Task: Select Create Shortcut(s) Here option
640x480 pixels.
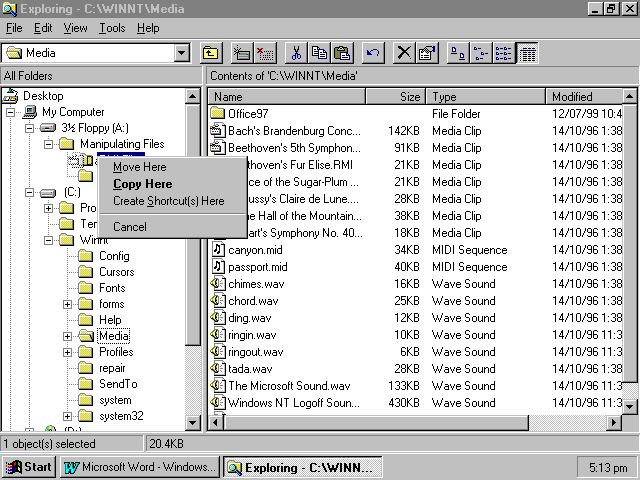Action: 168,201
